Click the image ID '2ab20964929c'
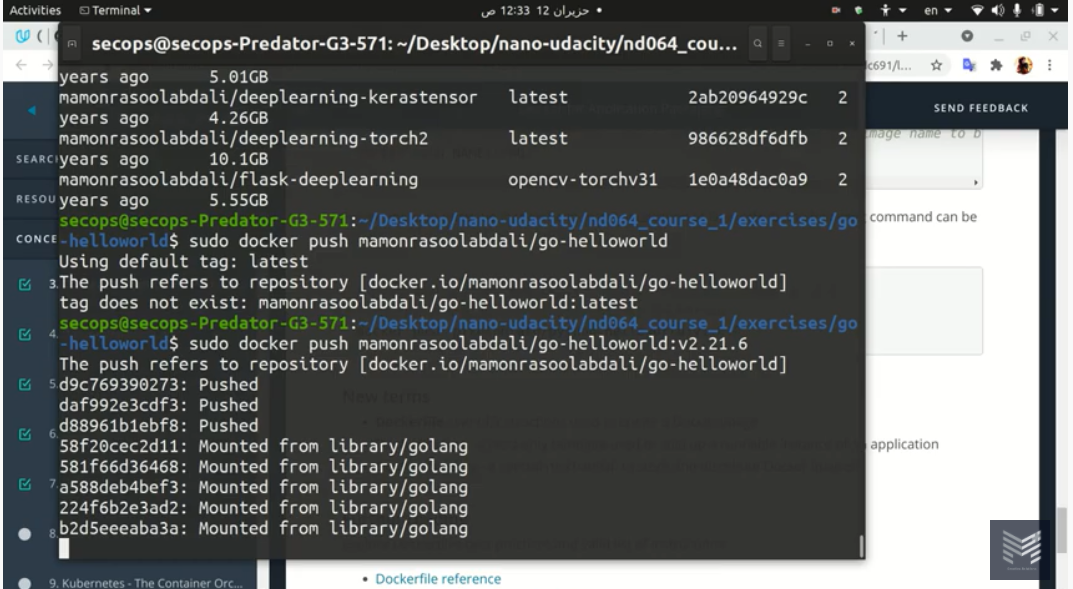The width and height of the screenshot is (1073, 589). tap(747, 98)
